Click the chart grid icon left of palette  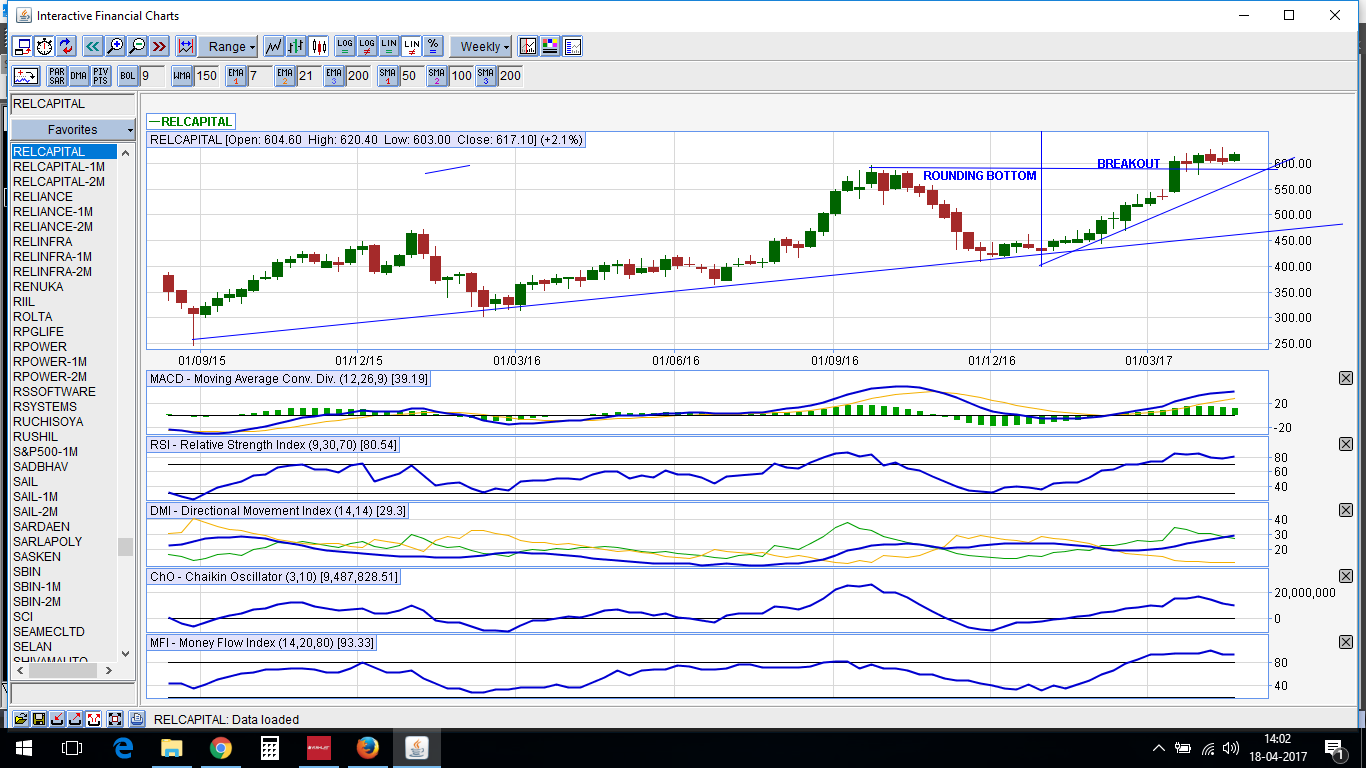(x=528, y=46)
